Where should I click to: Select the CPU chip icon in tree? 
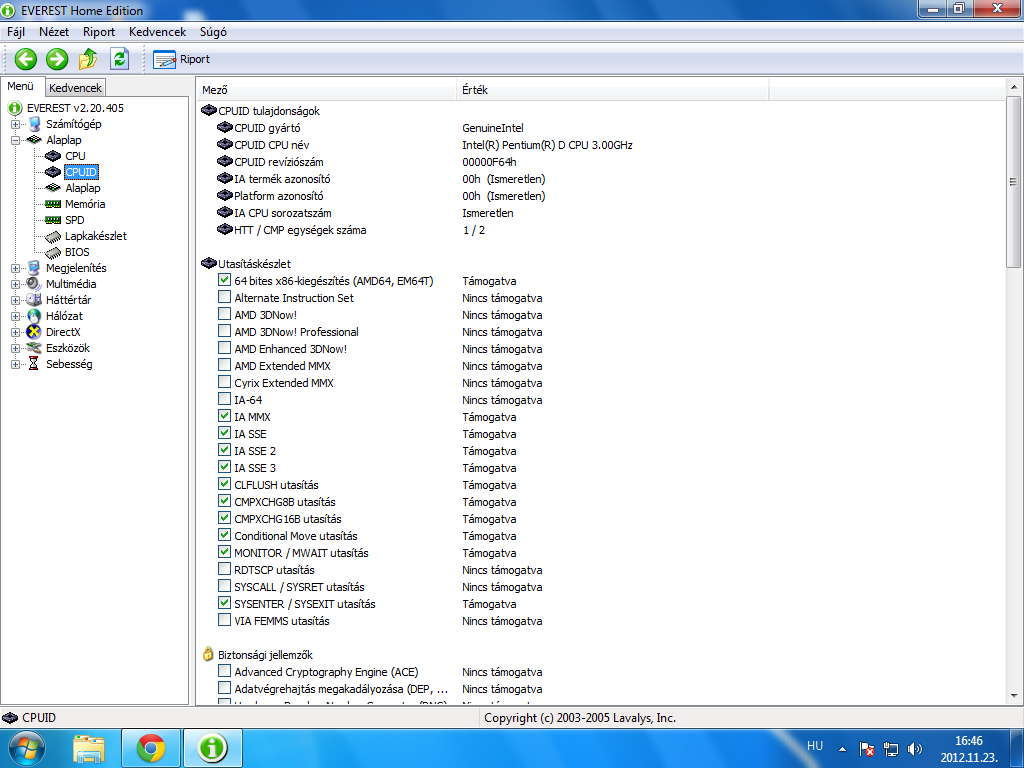pyautogui.click(x=53, y=156)
